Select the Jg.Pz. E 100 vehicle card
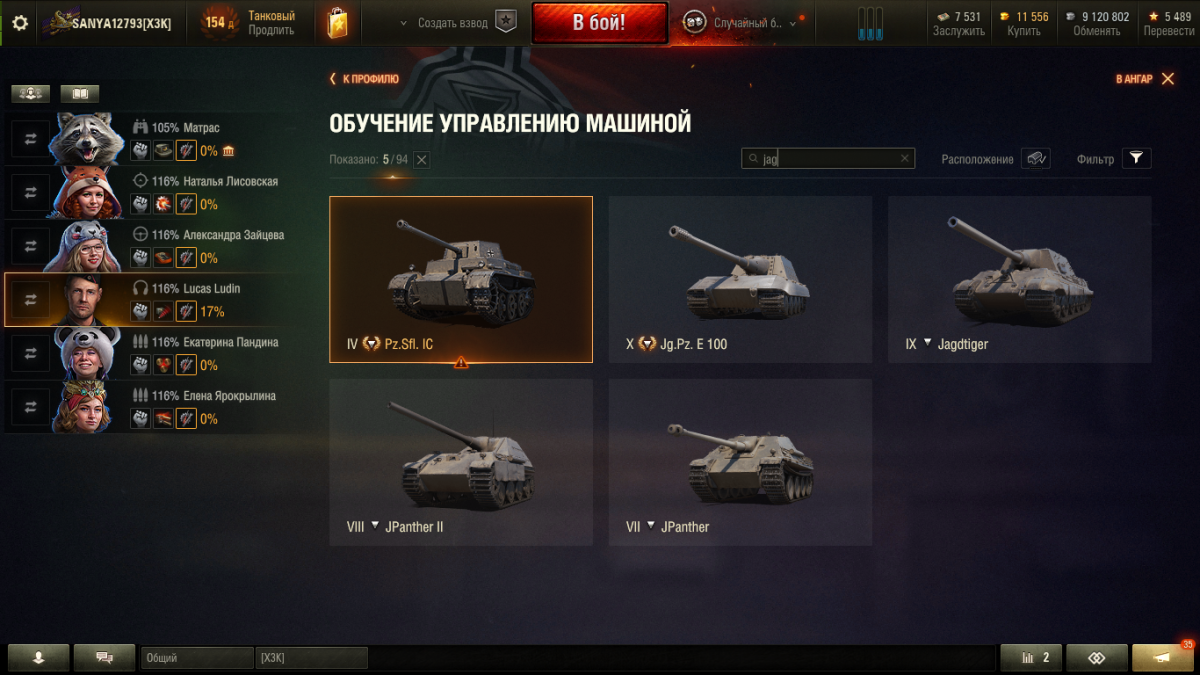Screen dimensions: 1200x675 click(x=740, y=279)
